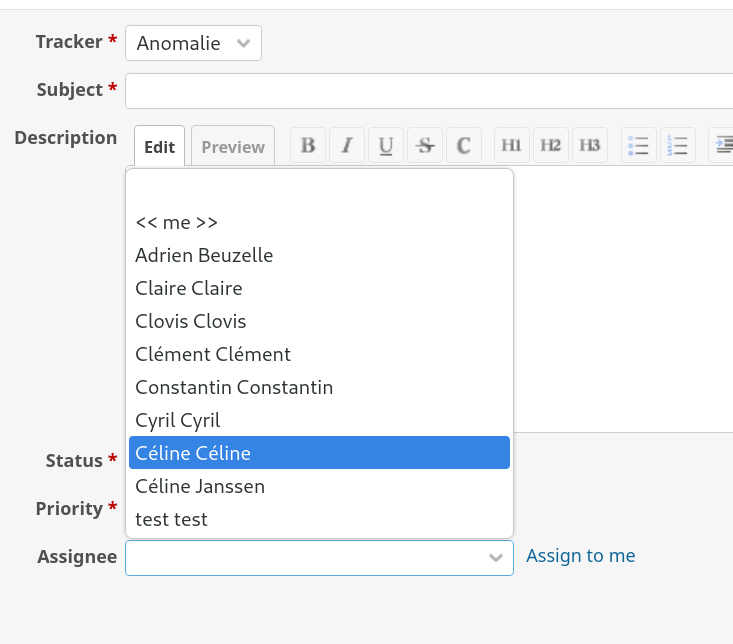Focus the Subject text field

(x=428, y=91)
